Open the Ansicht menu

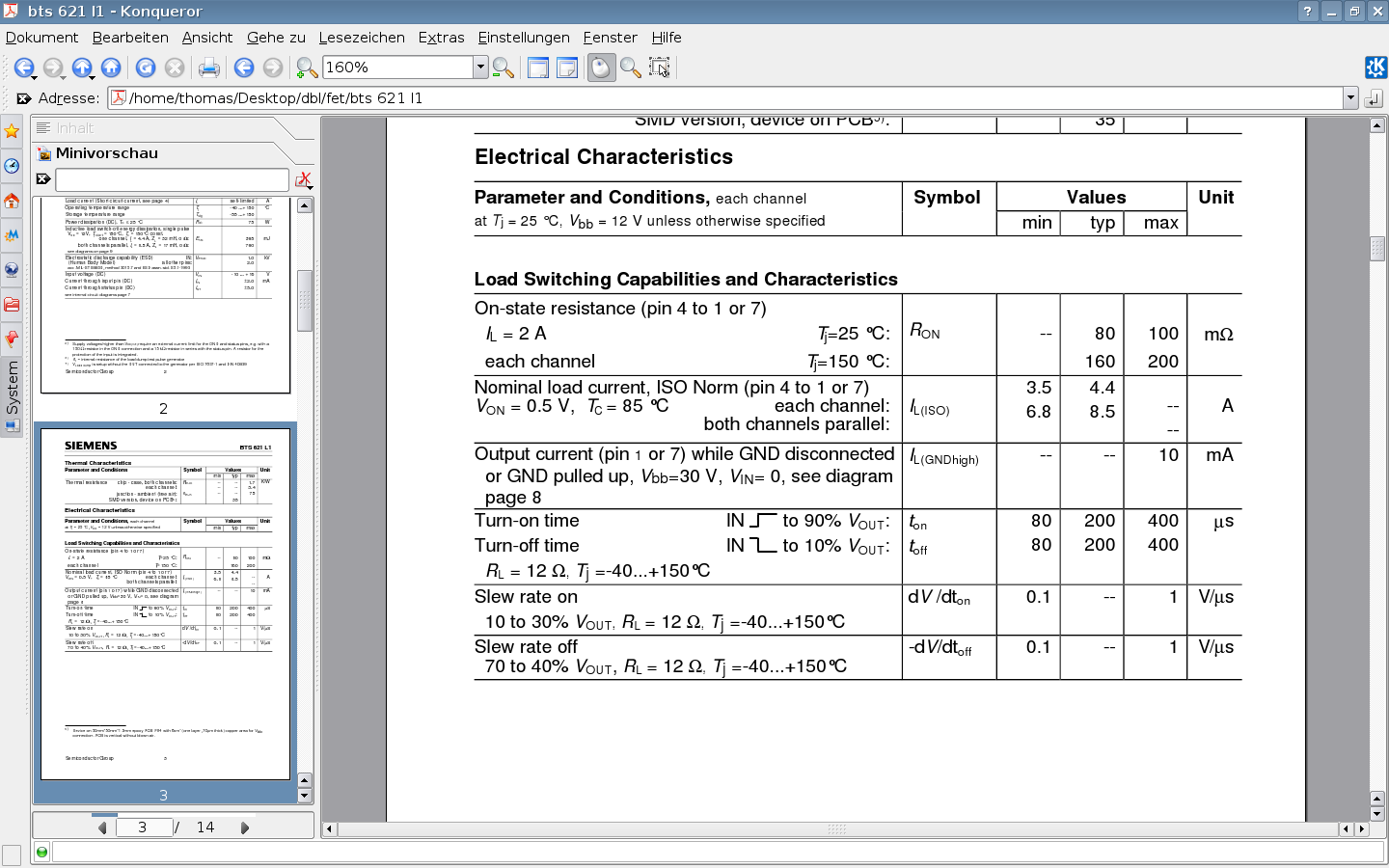coord(207,37)
